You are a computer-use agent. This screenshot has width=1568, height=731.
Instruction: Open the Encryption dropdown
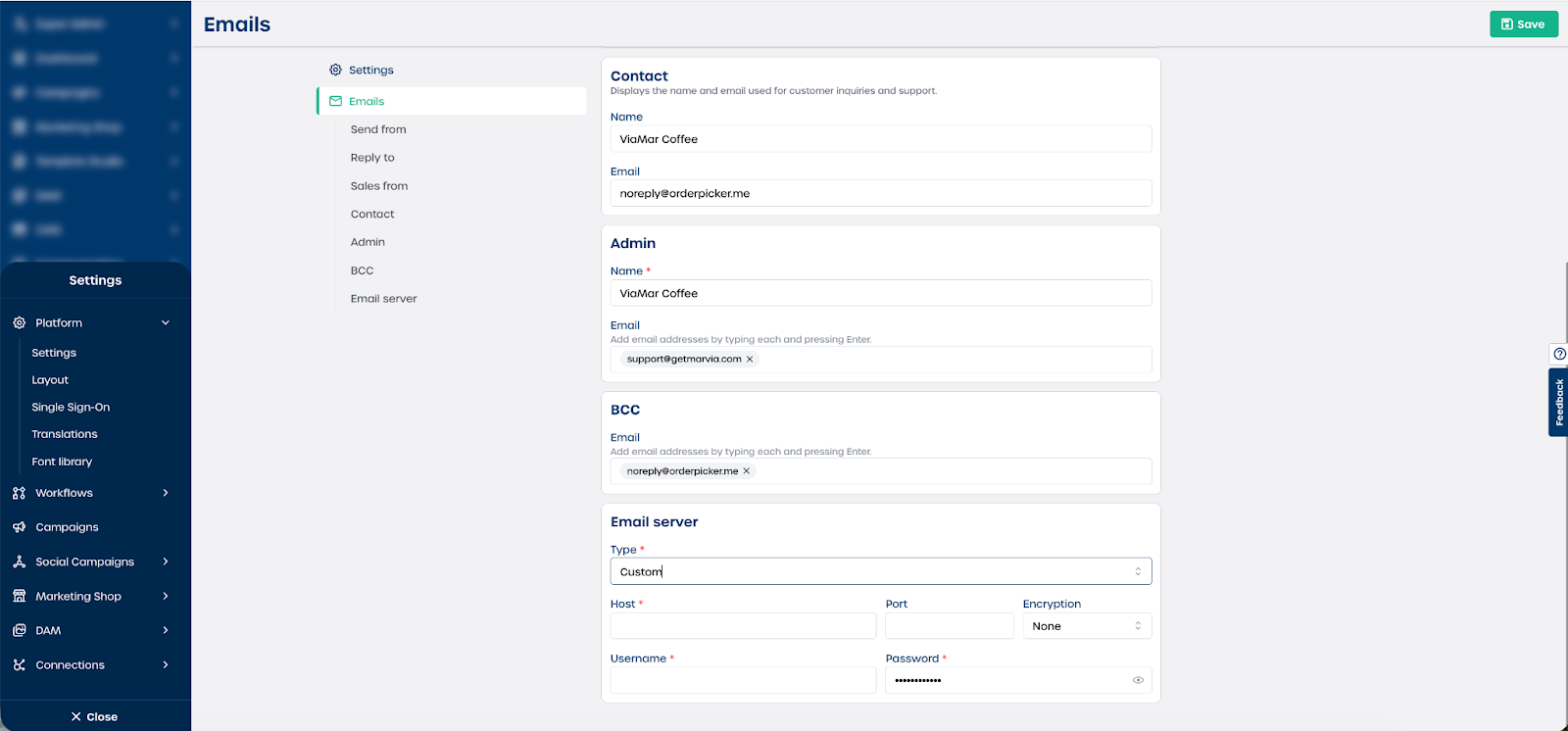click(1086, 626)
